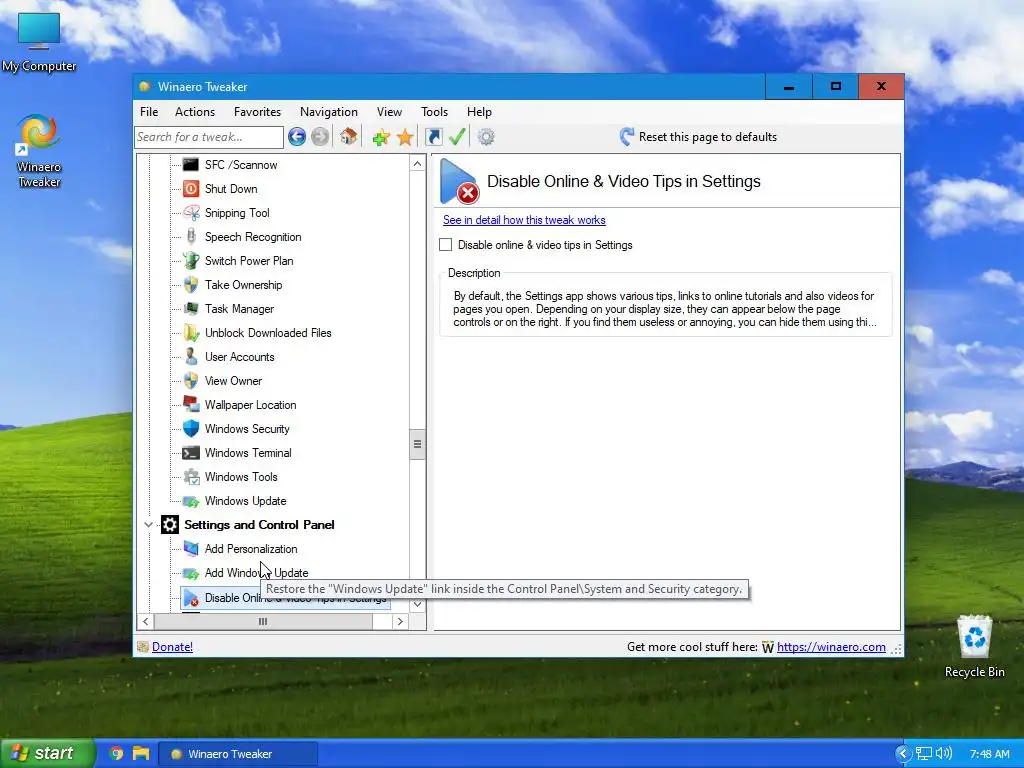Image resolution: width=1024 pixels, height=768 pixels.
Task: Open Chrome from the taskbar quick launch
Action: click(x=116, y=754)
